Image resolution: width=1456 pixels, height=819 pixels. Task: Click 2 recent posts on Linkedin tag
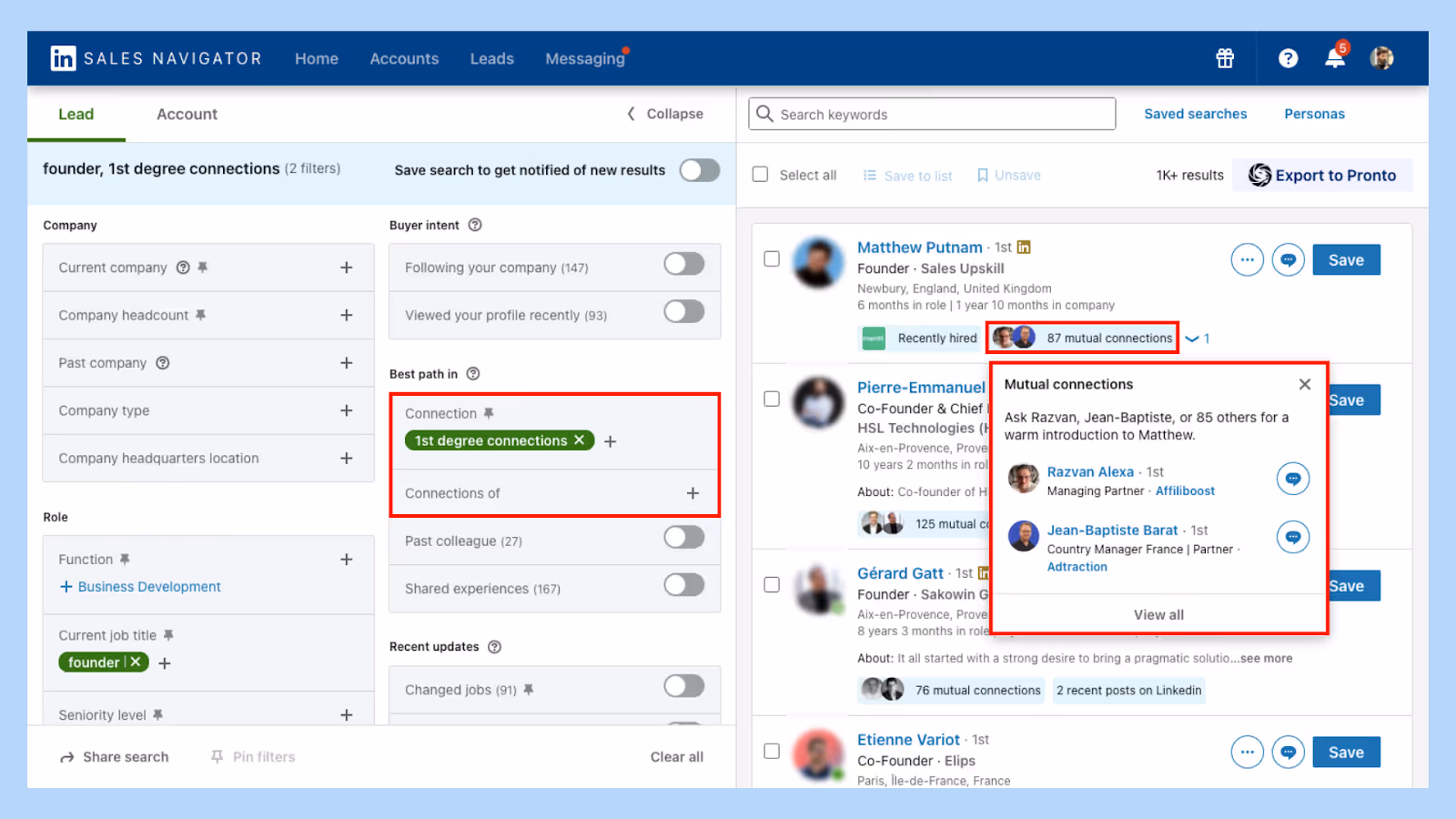coord(1129,691)
